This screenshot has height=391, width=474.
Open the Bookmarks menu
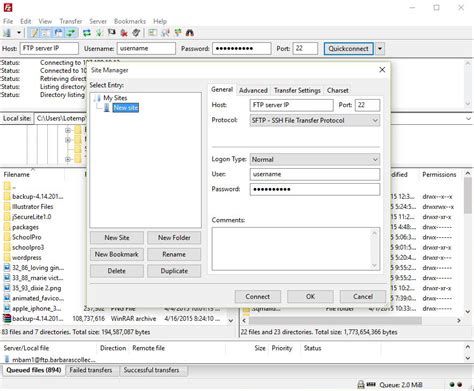tap(130, 21)
